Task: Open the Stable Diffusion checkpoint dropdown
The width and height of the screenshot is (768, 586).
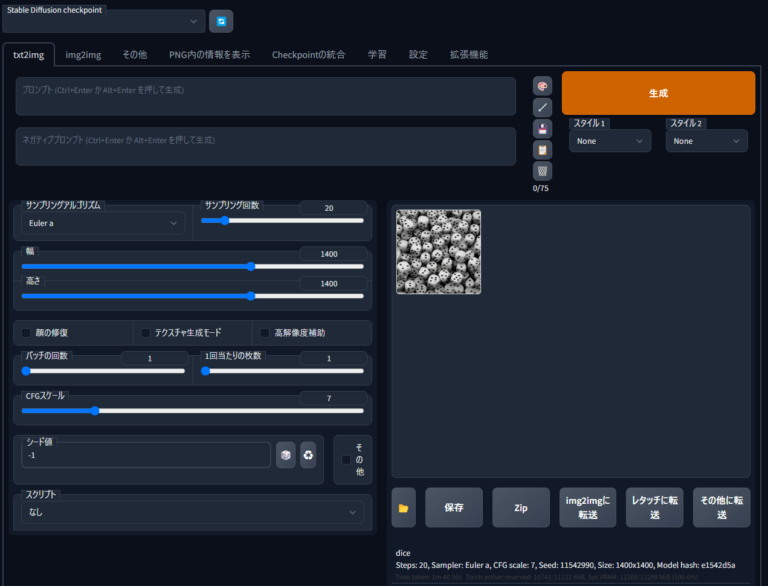Action: 103,22
